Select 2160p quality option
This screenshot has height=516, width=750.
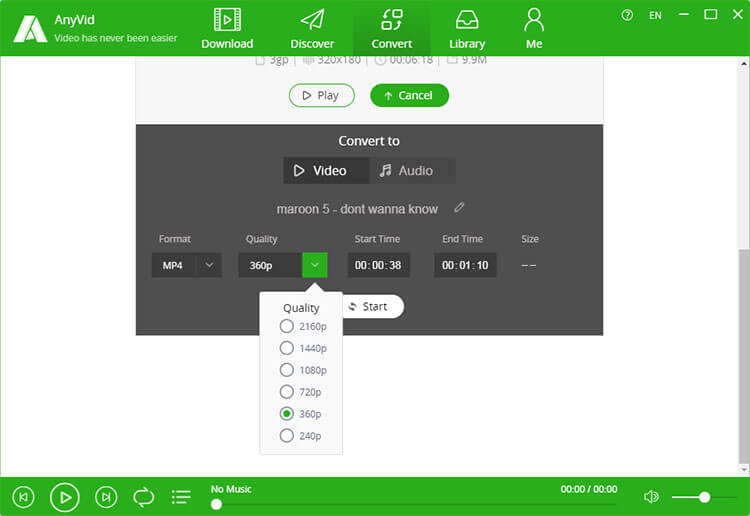click(303, 326)
